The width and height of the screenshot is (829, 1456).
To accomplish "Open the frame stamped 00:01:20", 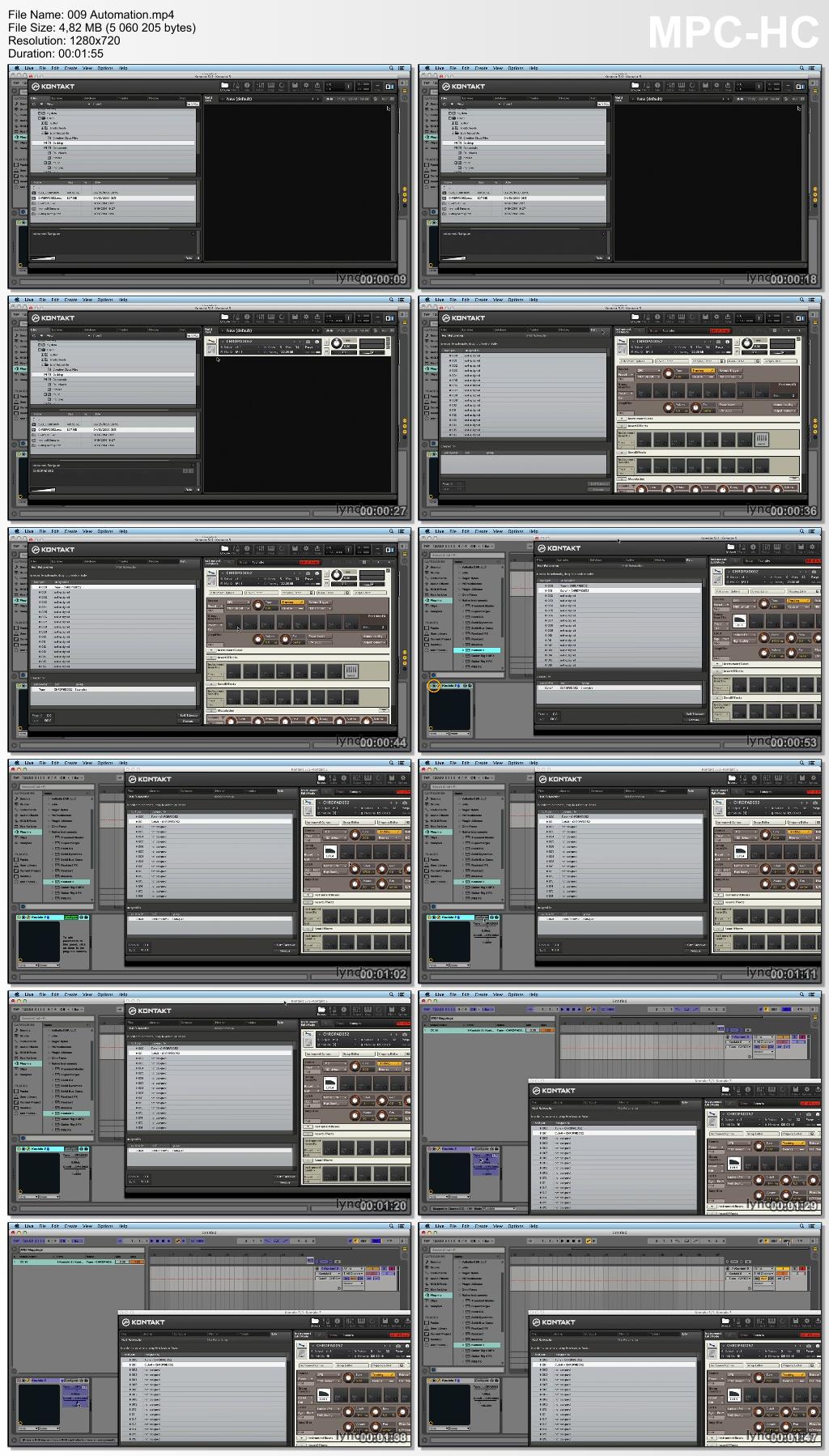I will click(210, 1103).
